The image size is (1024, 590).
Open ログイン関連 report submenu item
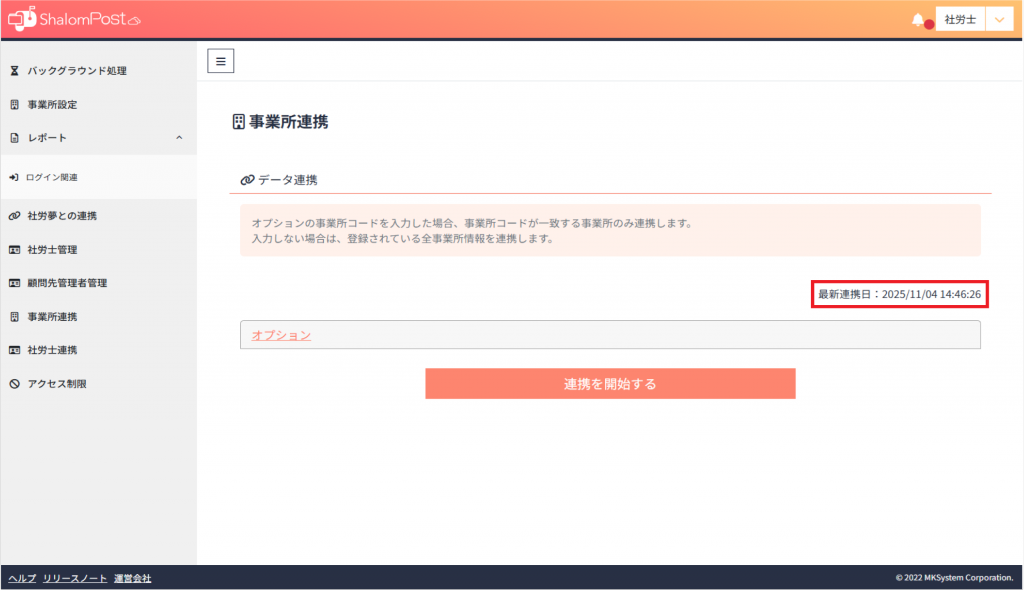(x=52, y=178)
